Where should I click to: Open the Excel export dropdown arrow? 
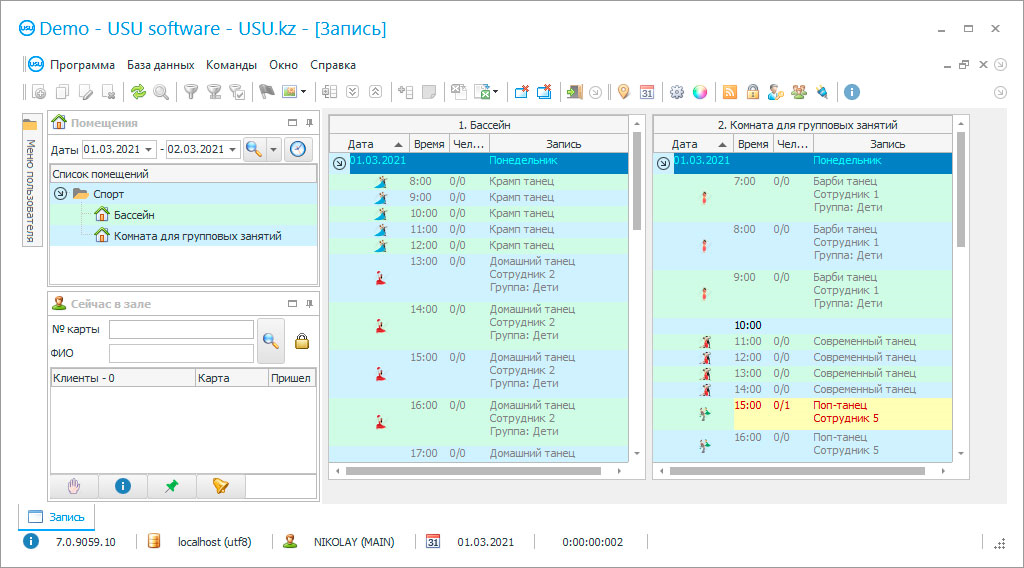[496, 92]
